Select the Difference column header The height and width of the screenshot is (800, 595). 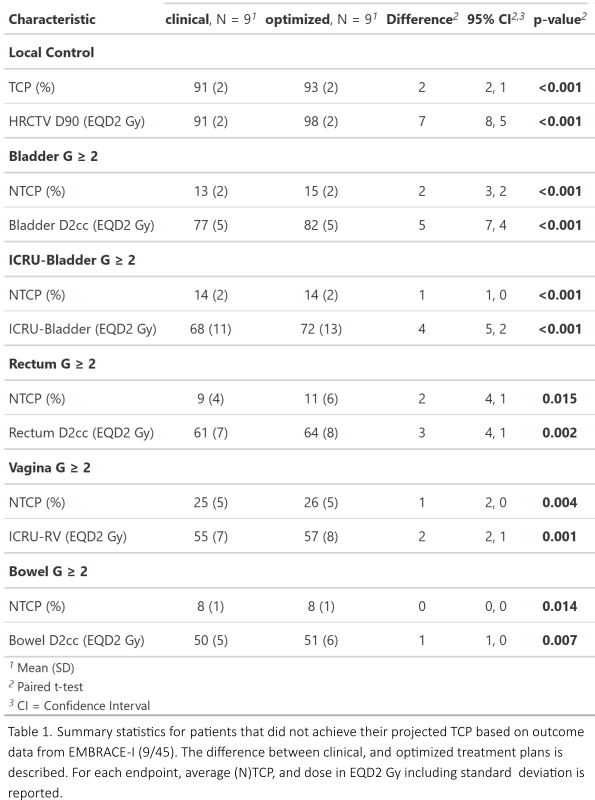422,19
